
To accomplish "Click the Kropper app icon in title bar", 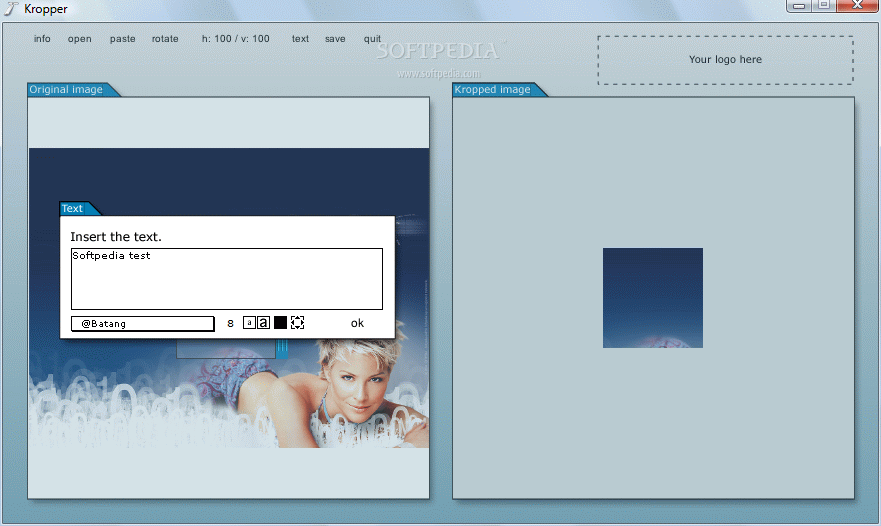I will coord(11,8).
